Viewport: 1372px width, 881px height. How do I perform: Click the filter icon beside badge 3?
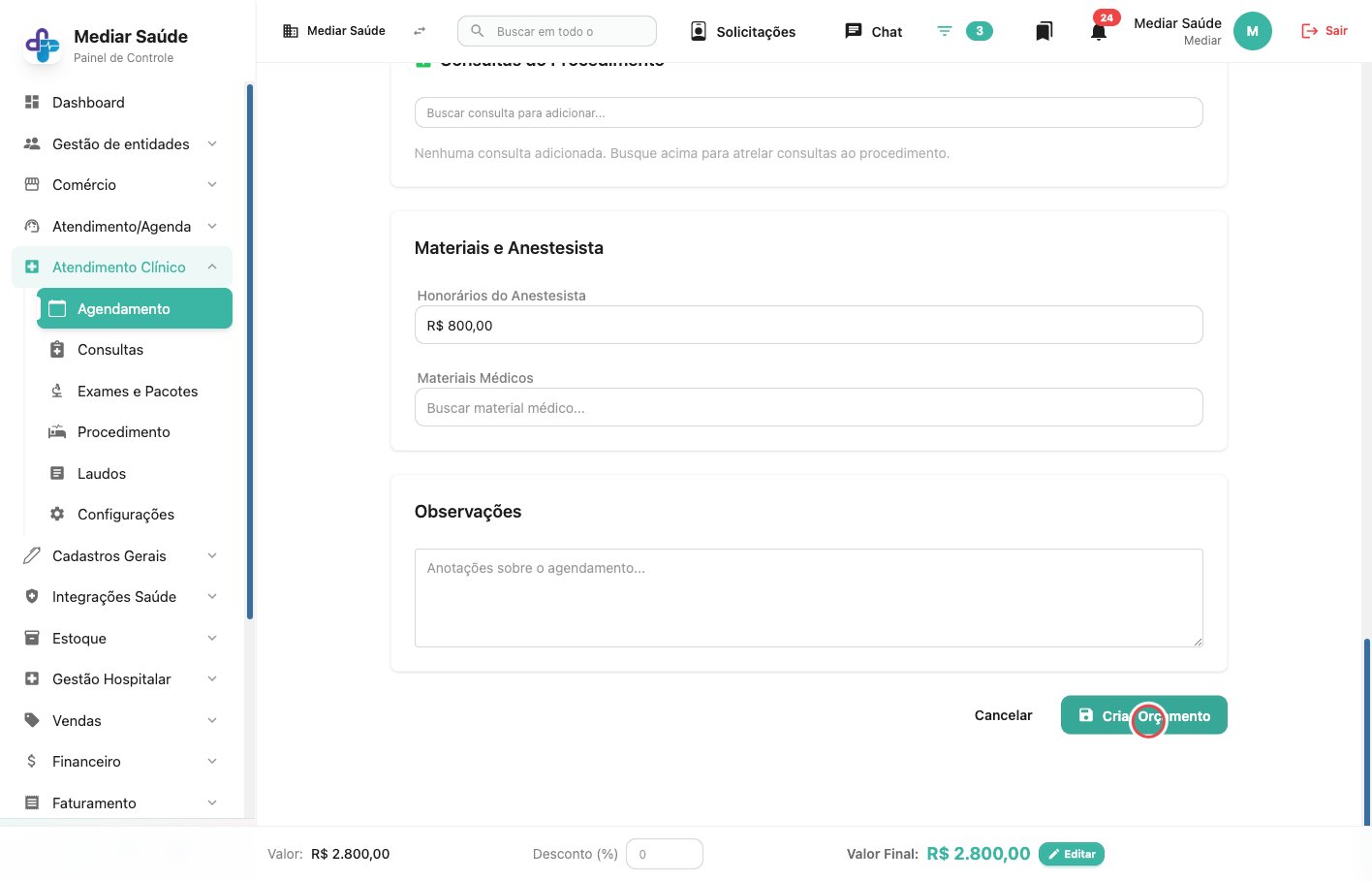coord(945,31)
